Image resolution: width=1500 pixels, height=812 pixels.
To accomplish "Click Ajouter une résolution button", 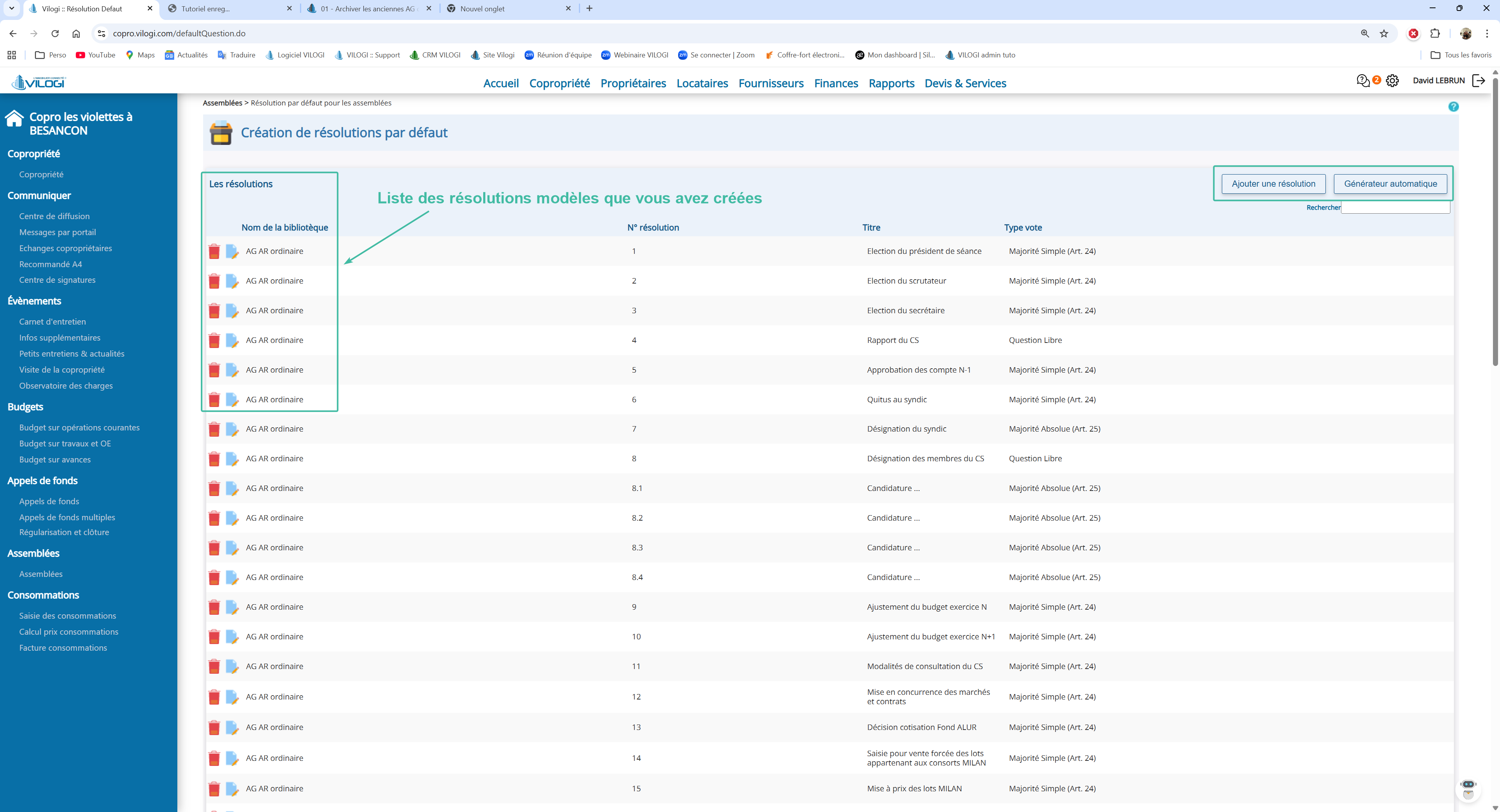I will coord(1273,184).
